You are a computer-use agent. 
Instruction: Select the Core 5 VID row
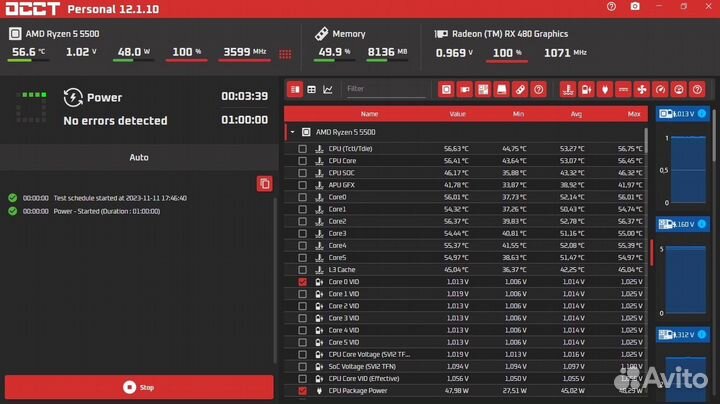pos(466,342)
